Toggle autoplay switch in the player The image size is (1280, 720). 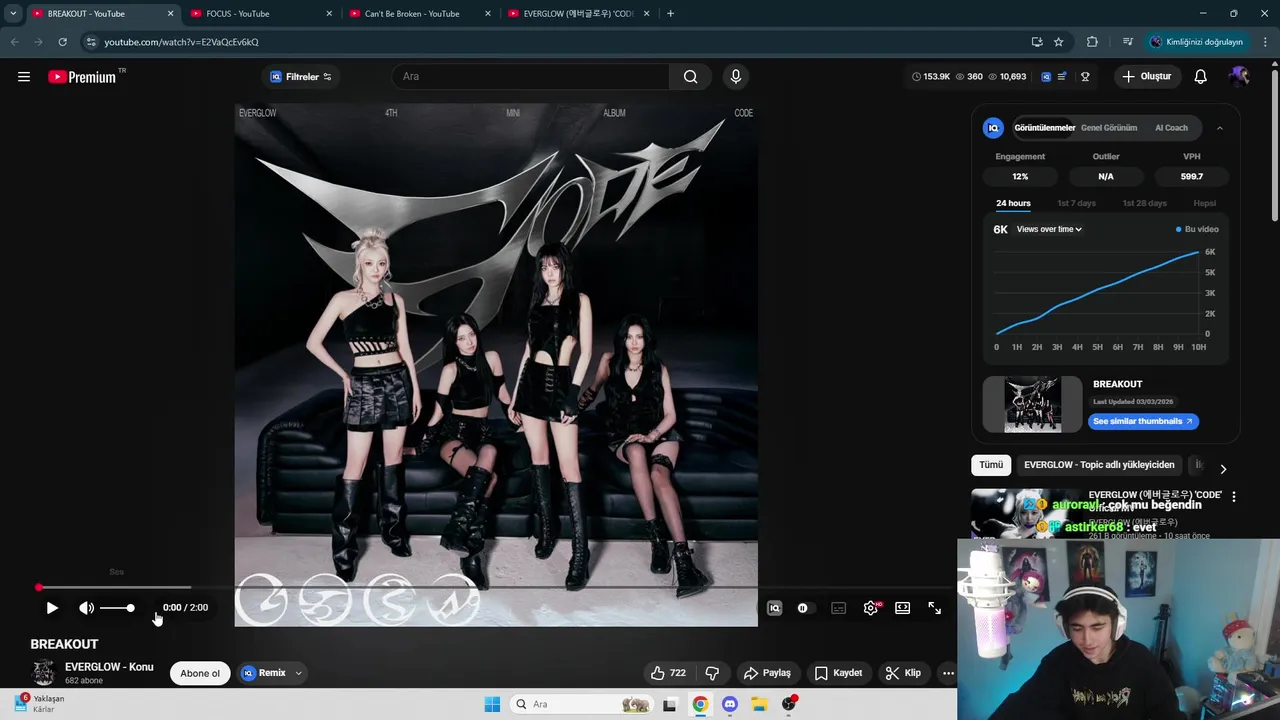tap(803, 608)
